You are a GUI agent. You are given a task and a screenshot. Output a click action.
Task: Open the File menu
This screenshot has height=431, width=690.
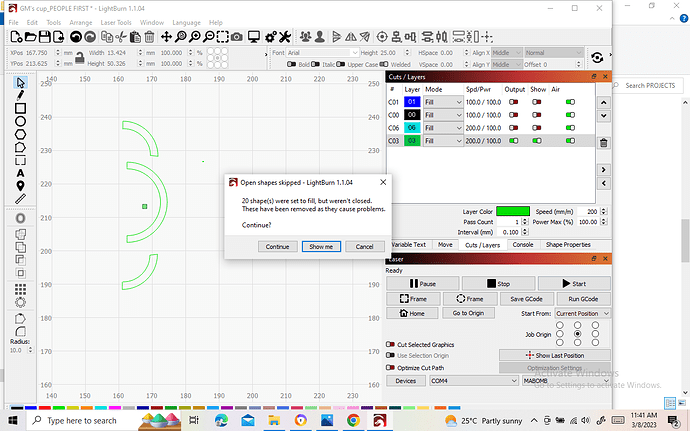click(14, 22)
